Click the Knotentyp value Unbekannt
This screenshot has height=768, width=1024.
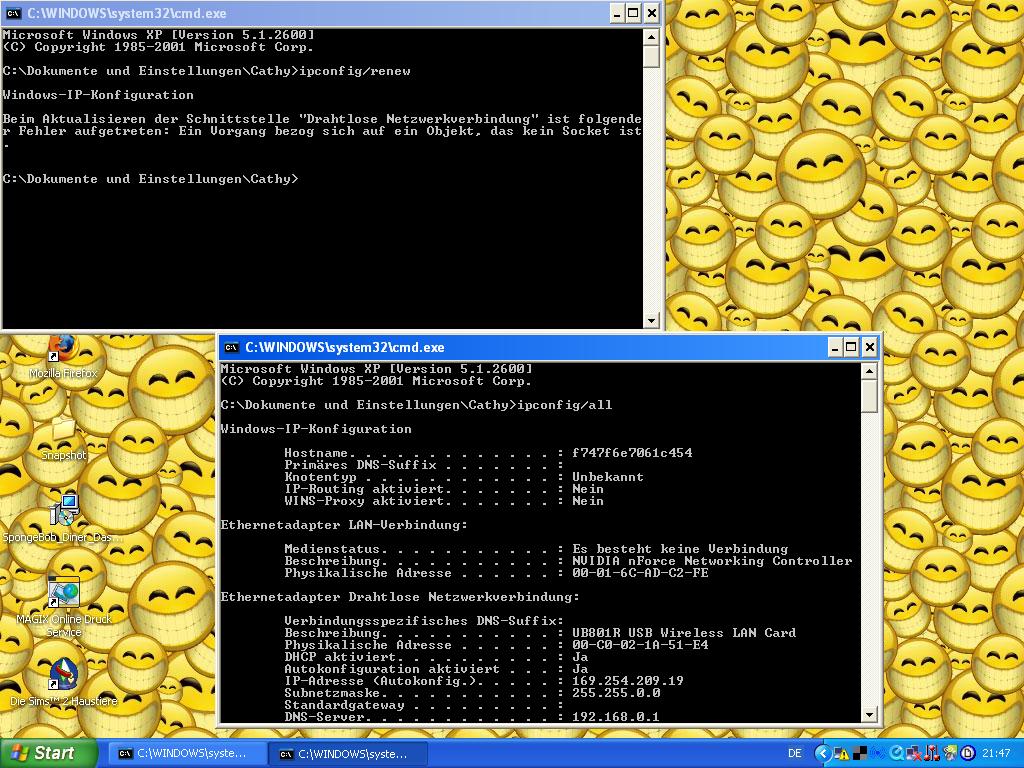point(608,477)
